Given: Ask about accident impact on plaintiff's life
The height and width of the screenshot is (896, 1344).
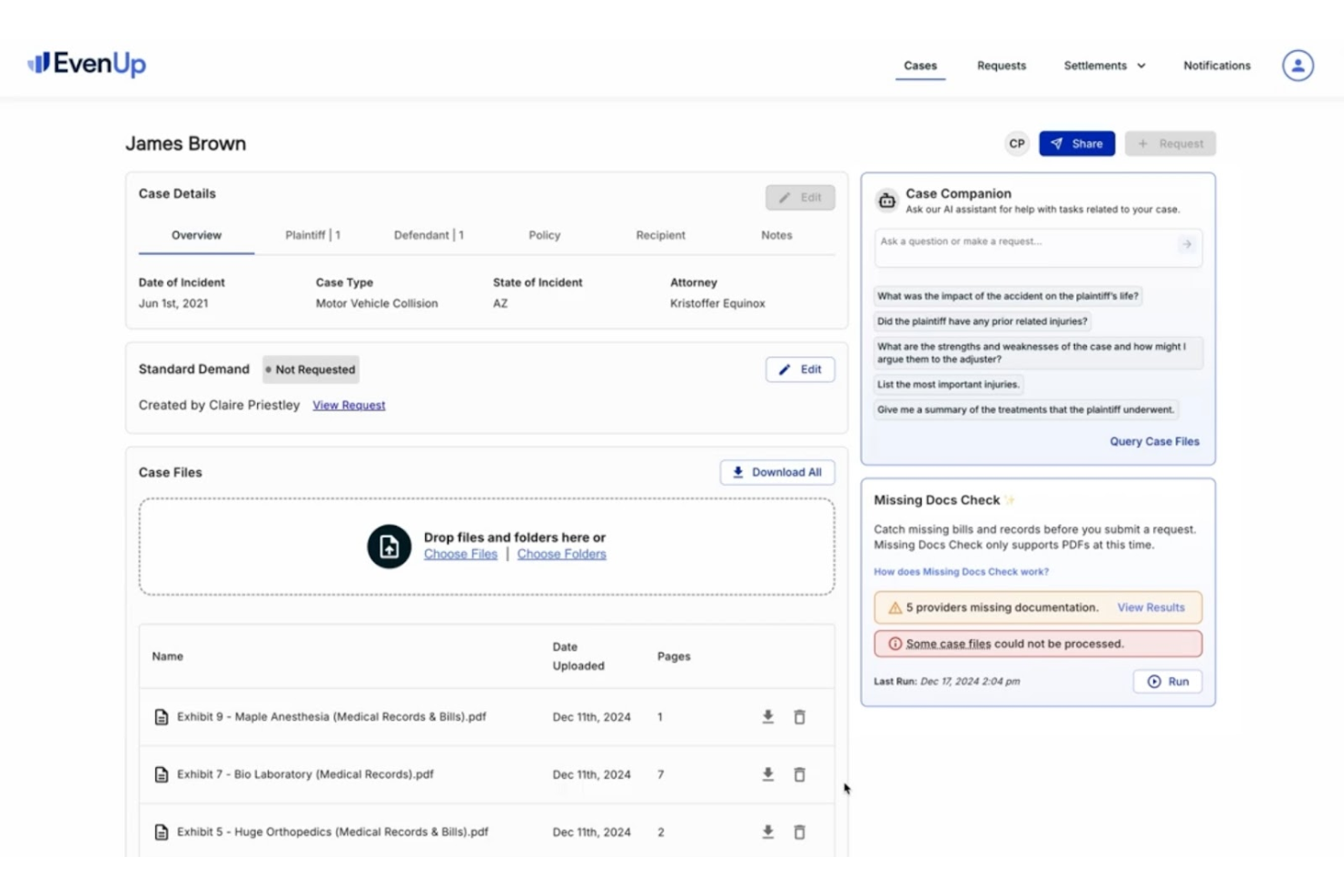Looking at the screenshot, I should [1007, 296].
